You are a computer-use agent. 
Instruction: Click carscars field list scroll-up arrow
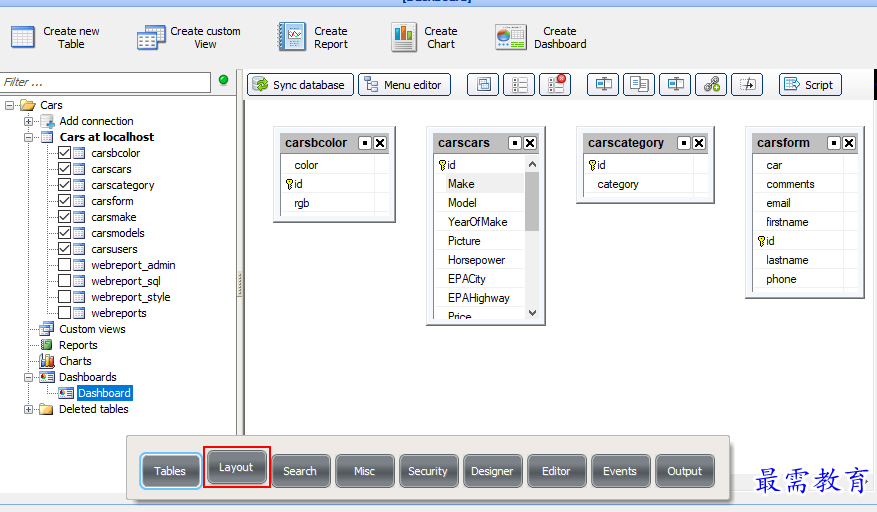click(x=532, y=165)
